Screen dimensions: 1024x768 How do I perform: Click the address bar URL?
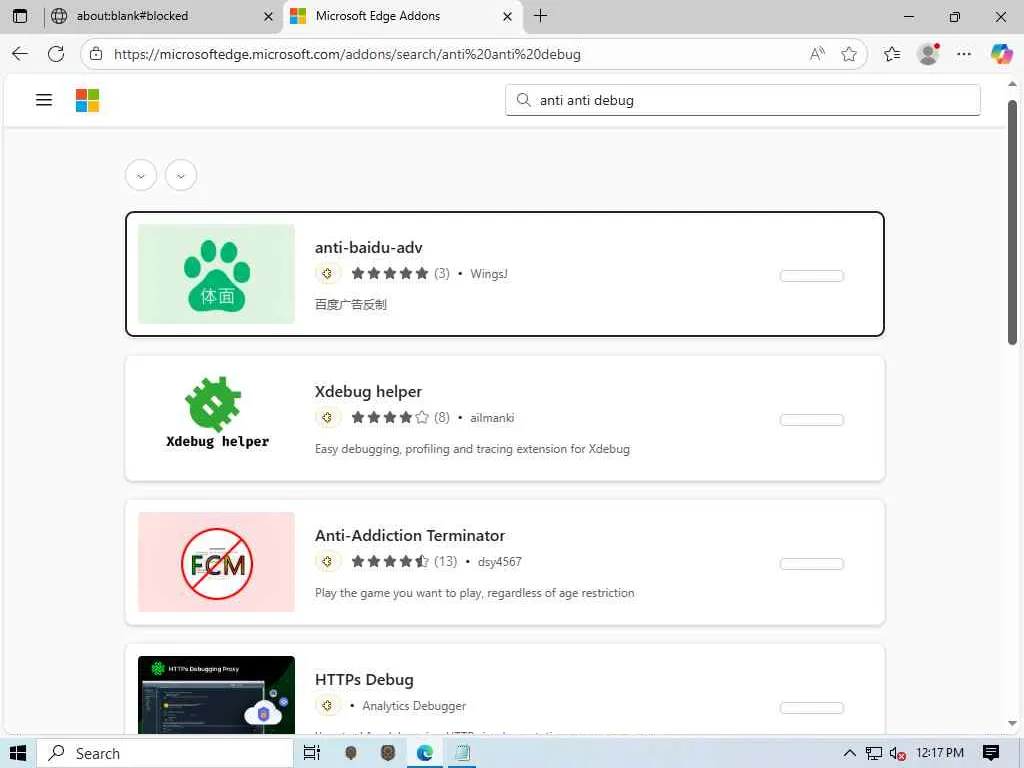pyautogui.click(x=347, y=54)
